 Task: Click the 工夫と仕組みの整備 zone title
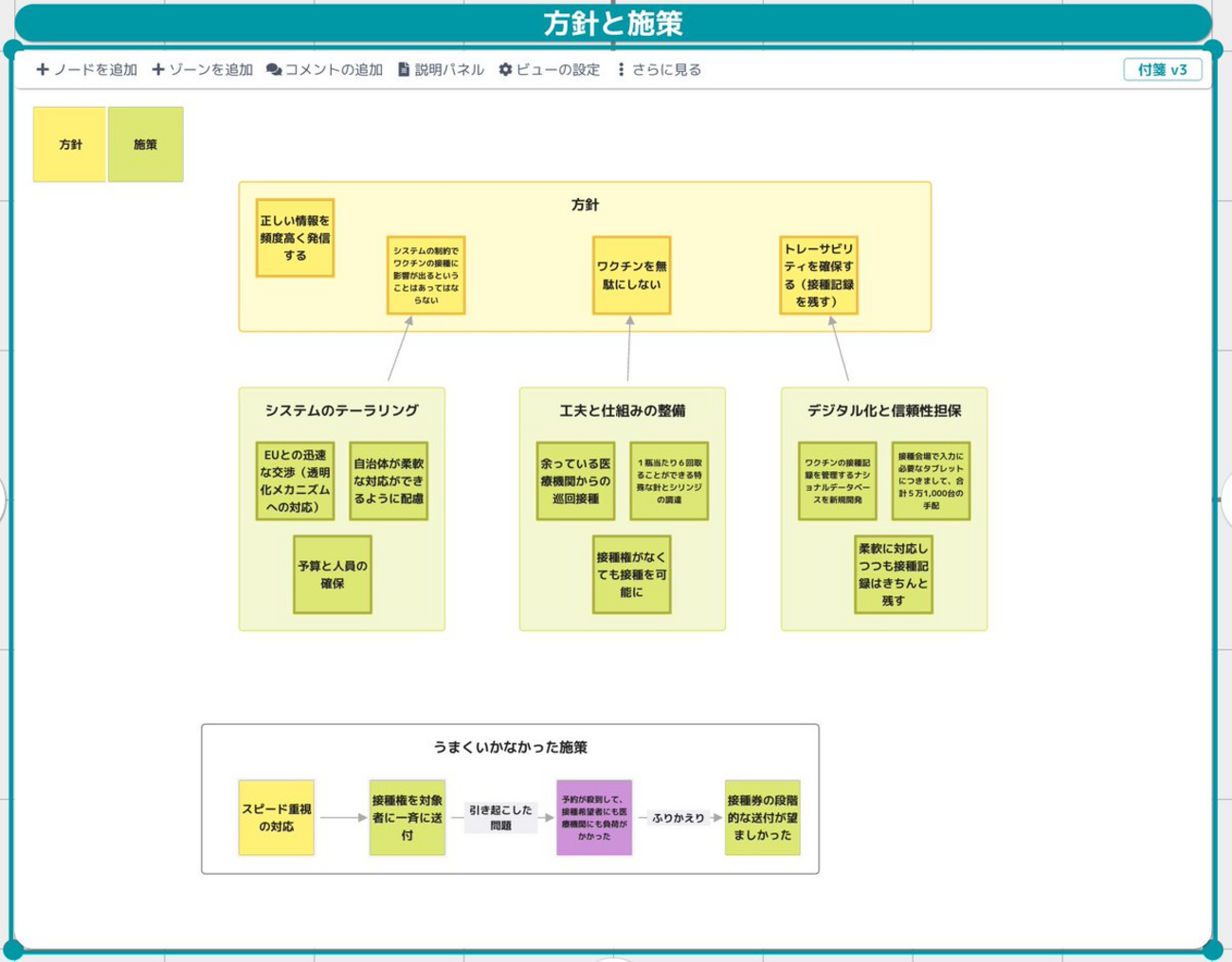point(622,410)
